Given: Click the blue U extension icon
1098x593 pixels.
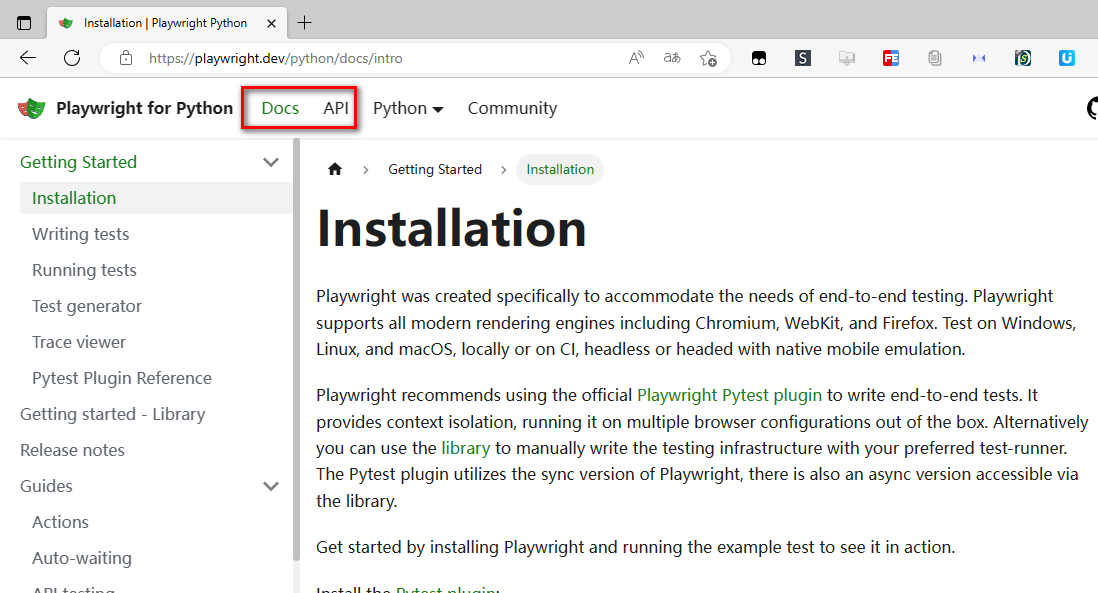Looking at the screenshot, I should 1066,58.
